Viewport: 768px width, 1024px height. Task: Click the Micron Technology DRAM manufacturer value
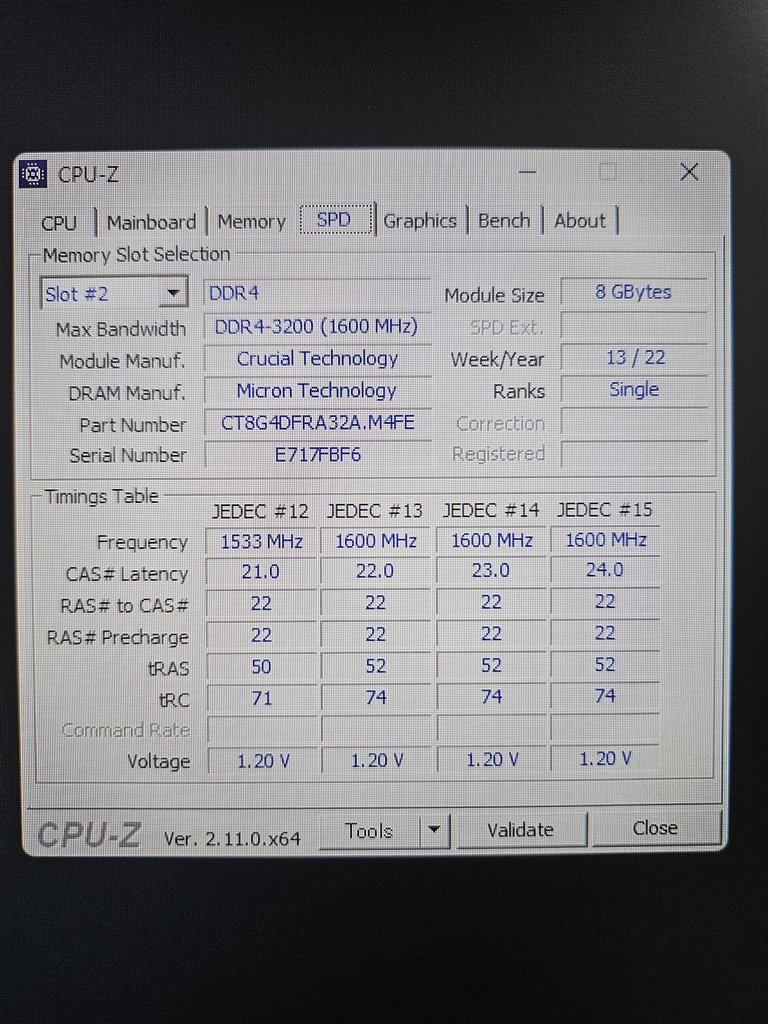coord(317,390)
